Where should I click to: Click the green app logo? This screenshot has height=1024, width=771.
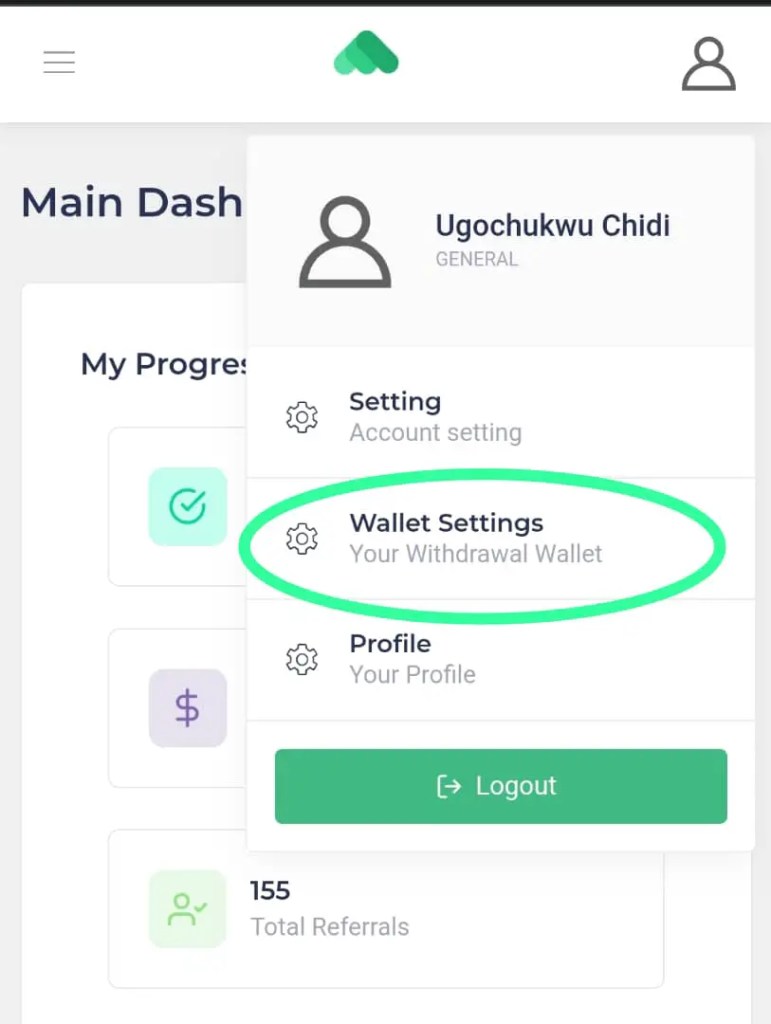pos(366,53)
